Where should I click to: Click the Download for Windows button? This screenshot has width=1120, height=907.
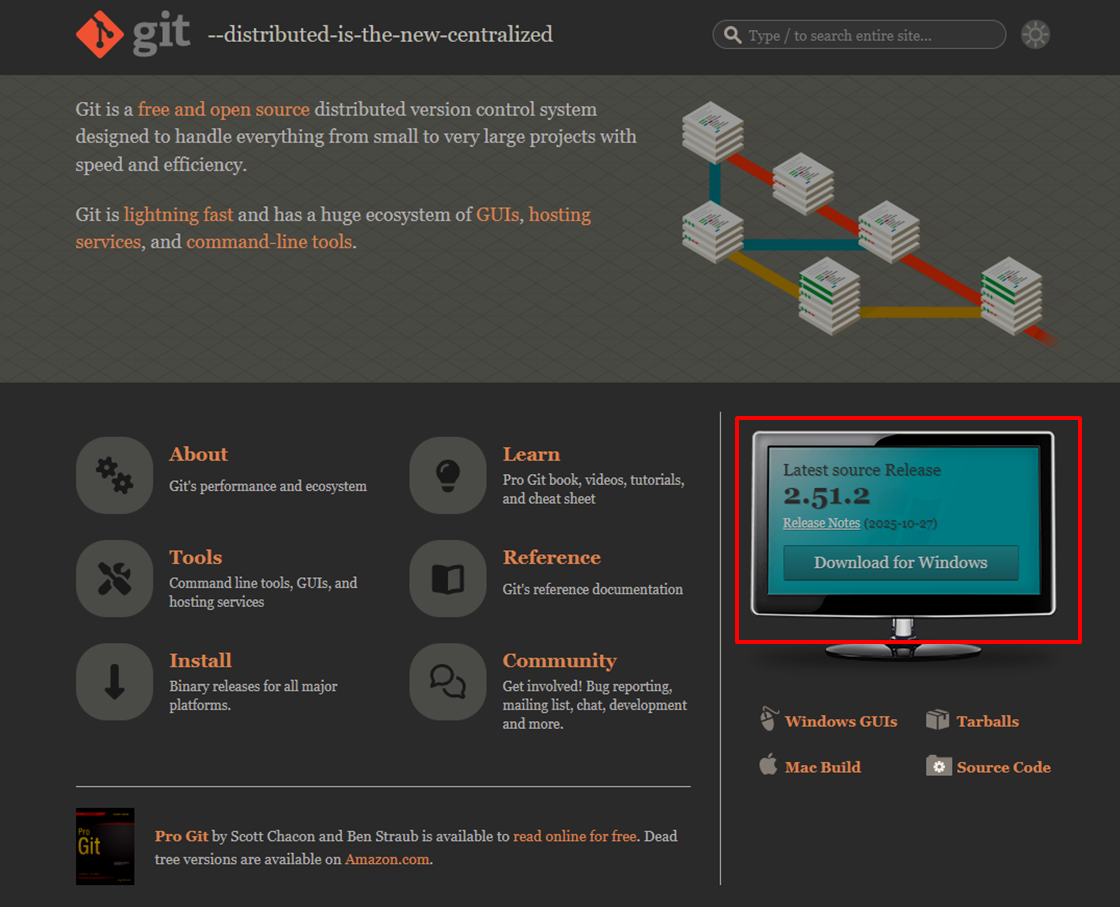tap(901, 563)
